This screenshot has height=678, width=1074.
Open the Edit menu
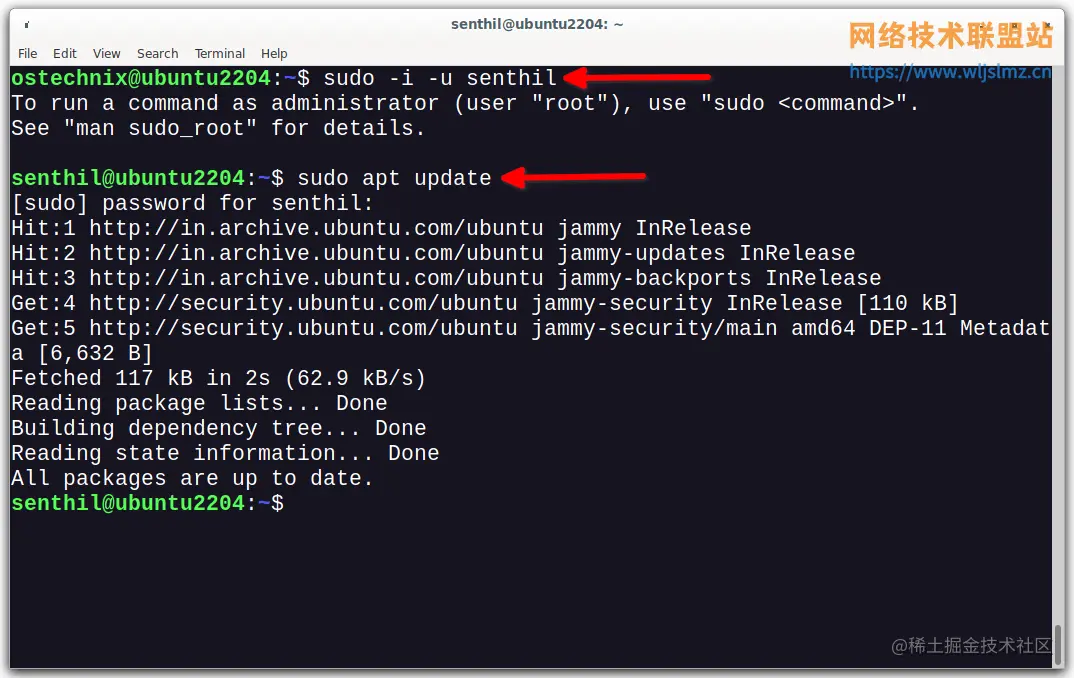[64, 53]
